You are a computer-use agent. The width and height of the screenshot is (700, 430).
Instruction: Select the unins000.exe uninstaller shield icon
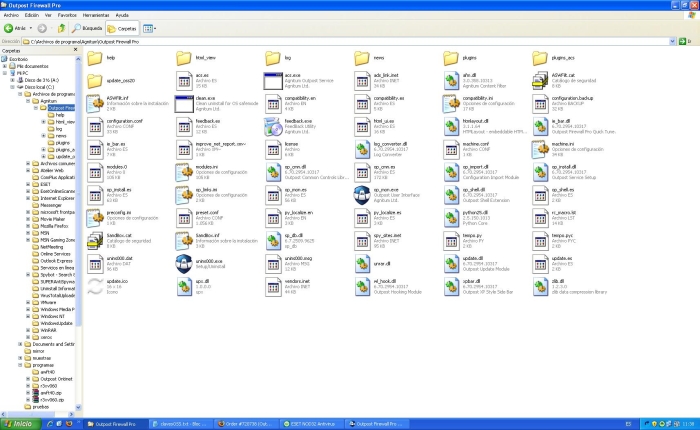(184, 264)
